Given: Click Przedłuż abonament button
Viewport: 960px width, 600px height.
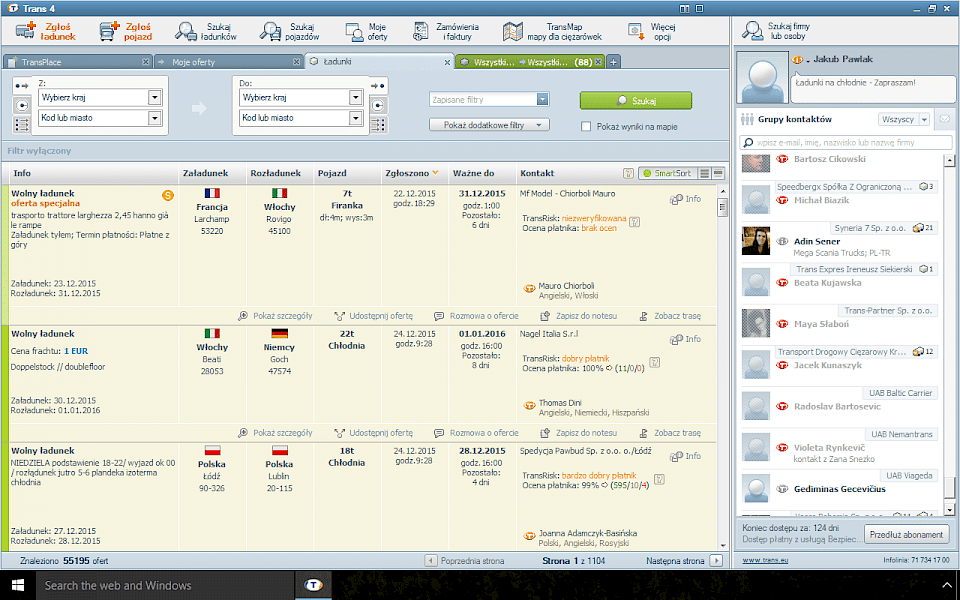Looking at the screenshot, I should [906, 534].
